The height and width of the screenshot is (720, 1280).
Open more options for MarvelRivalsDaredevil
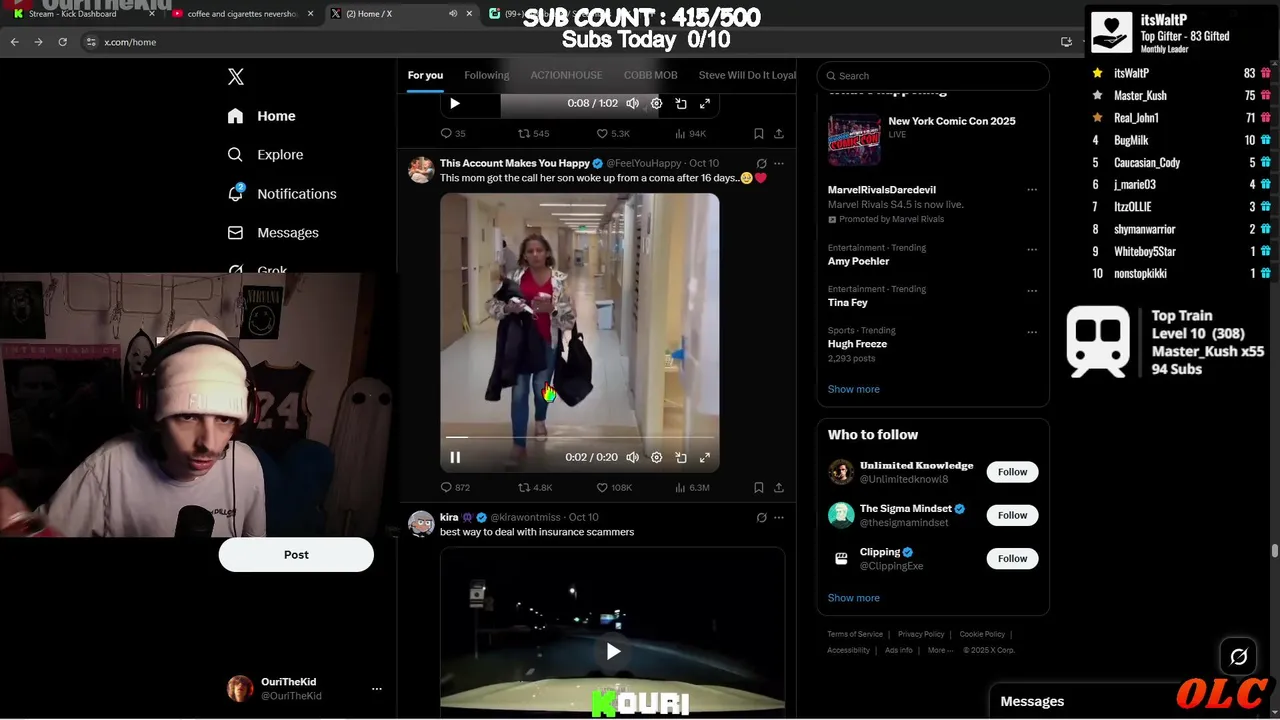pos(1032,190)
